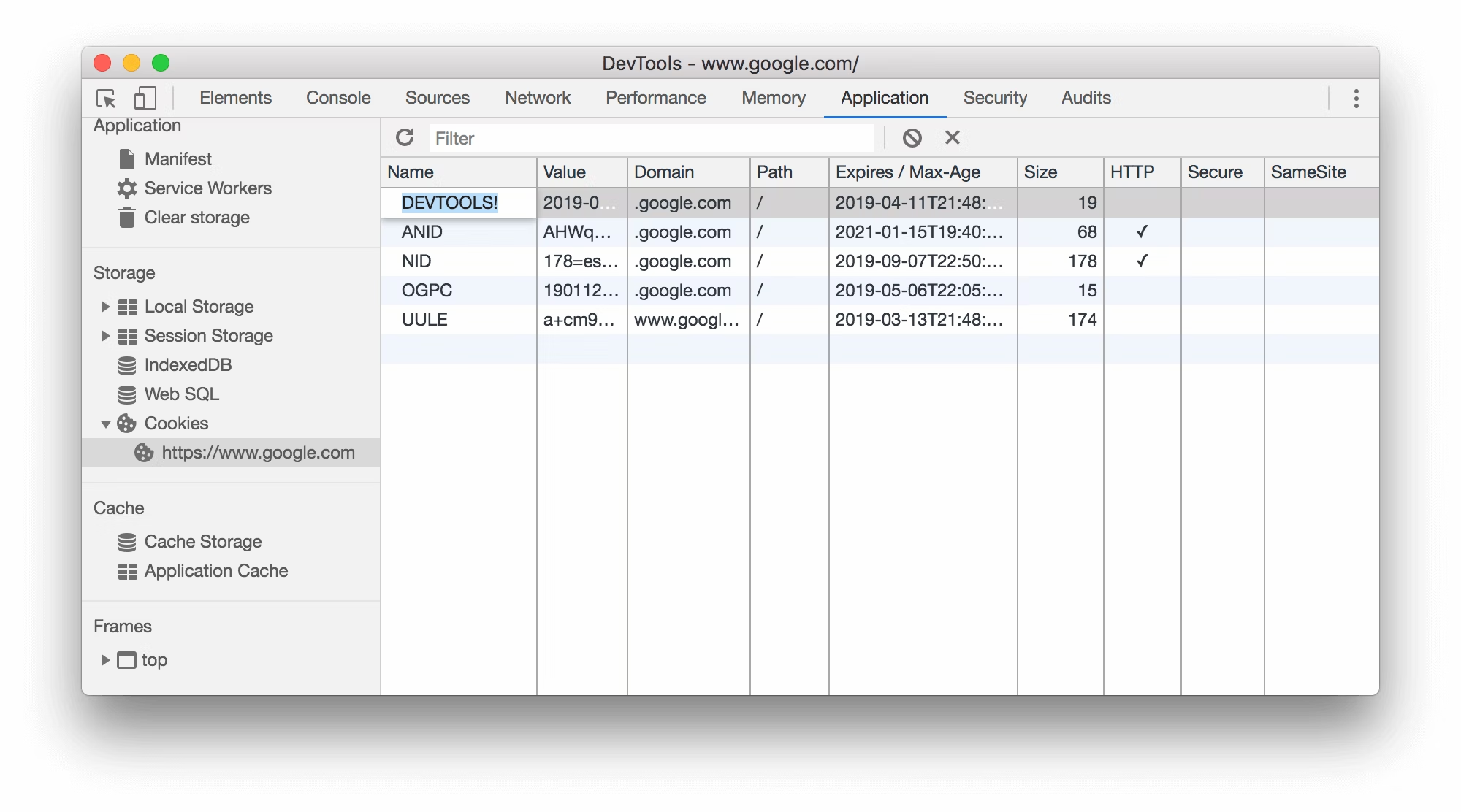This screenshot has height=812, width=1461.
Task: Toggle the device toolbar icon
Action: point(145,98)
